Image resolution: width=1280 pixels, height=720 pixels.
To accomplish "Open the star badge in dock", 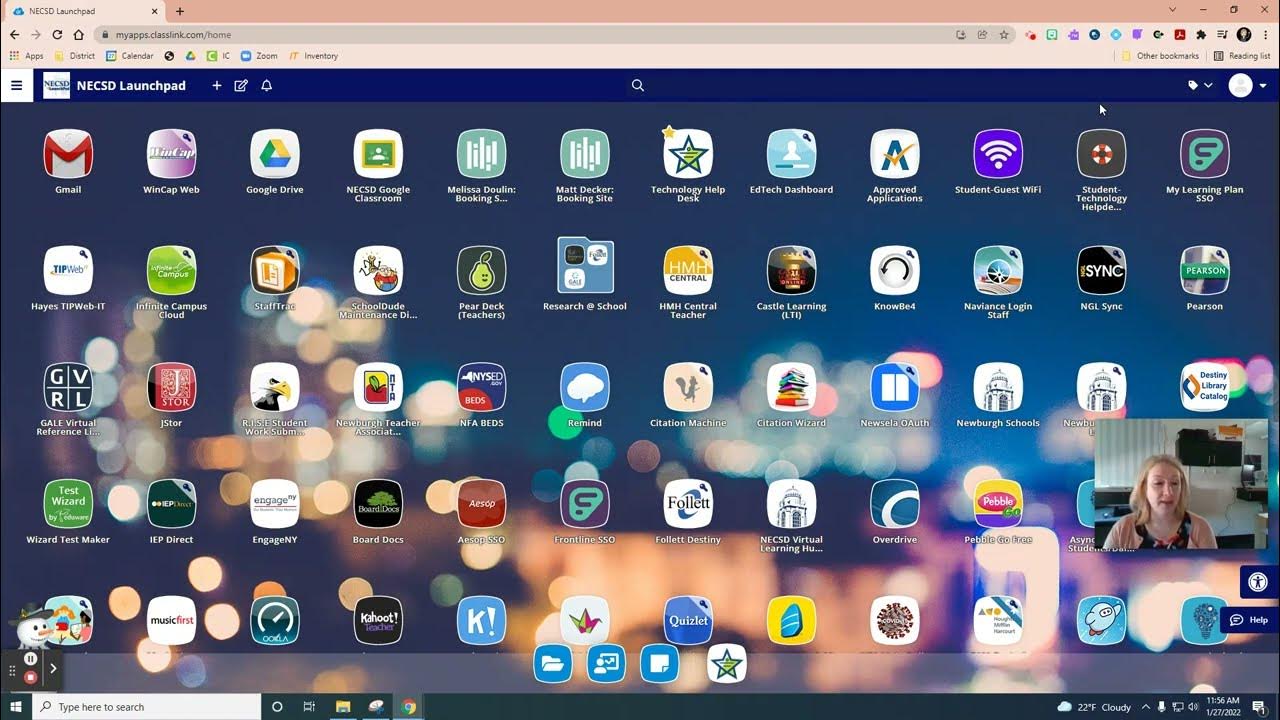I will point(727,664).
